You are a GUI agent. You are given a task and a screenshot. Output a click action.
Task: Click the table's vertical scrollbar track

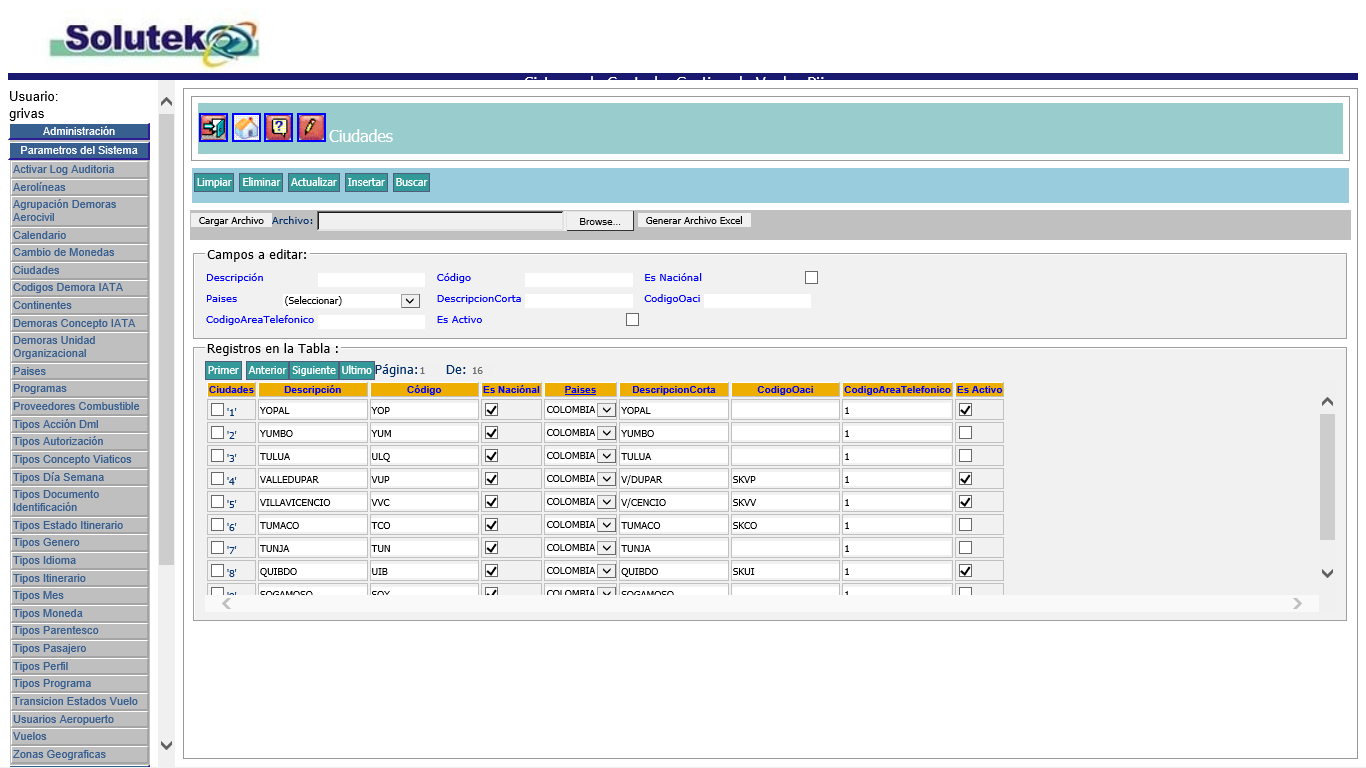[x=1327, y=476]
